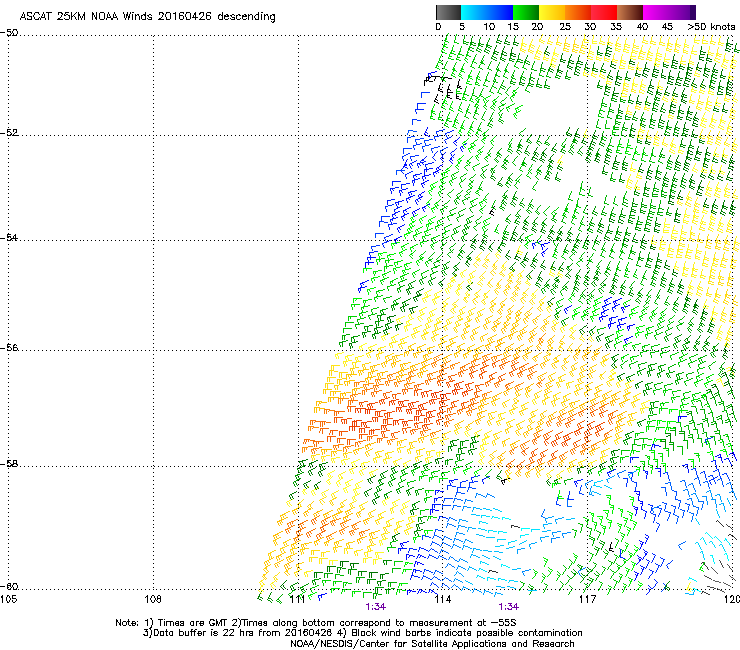Click the '-60' latitude axis label
The width and height of the screenshot is (740, 650).
click(x=9, y=587)
